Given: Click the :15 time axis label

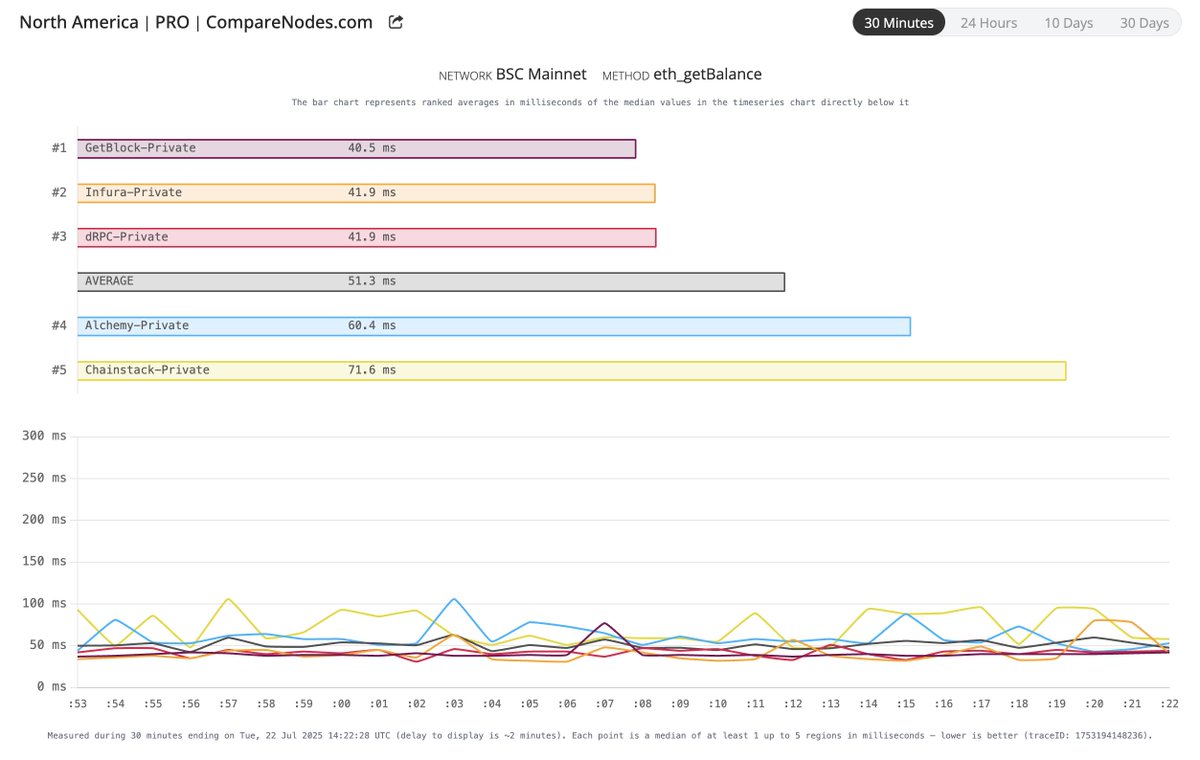Looking at the screenshot, I should 905,704.
